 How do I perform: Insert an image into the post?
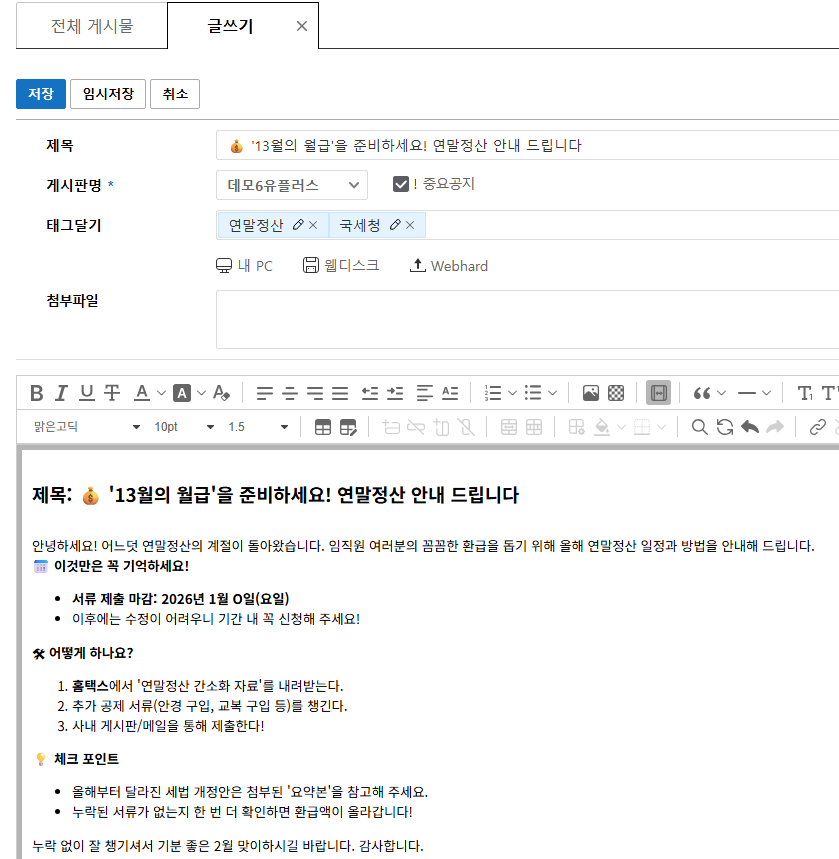[x=590, y=393]
